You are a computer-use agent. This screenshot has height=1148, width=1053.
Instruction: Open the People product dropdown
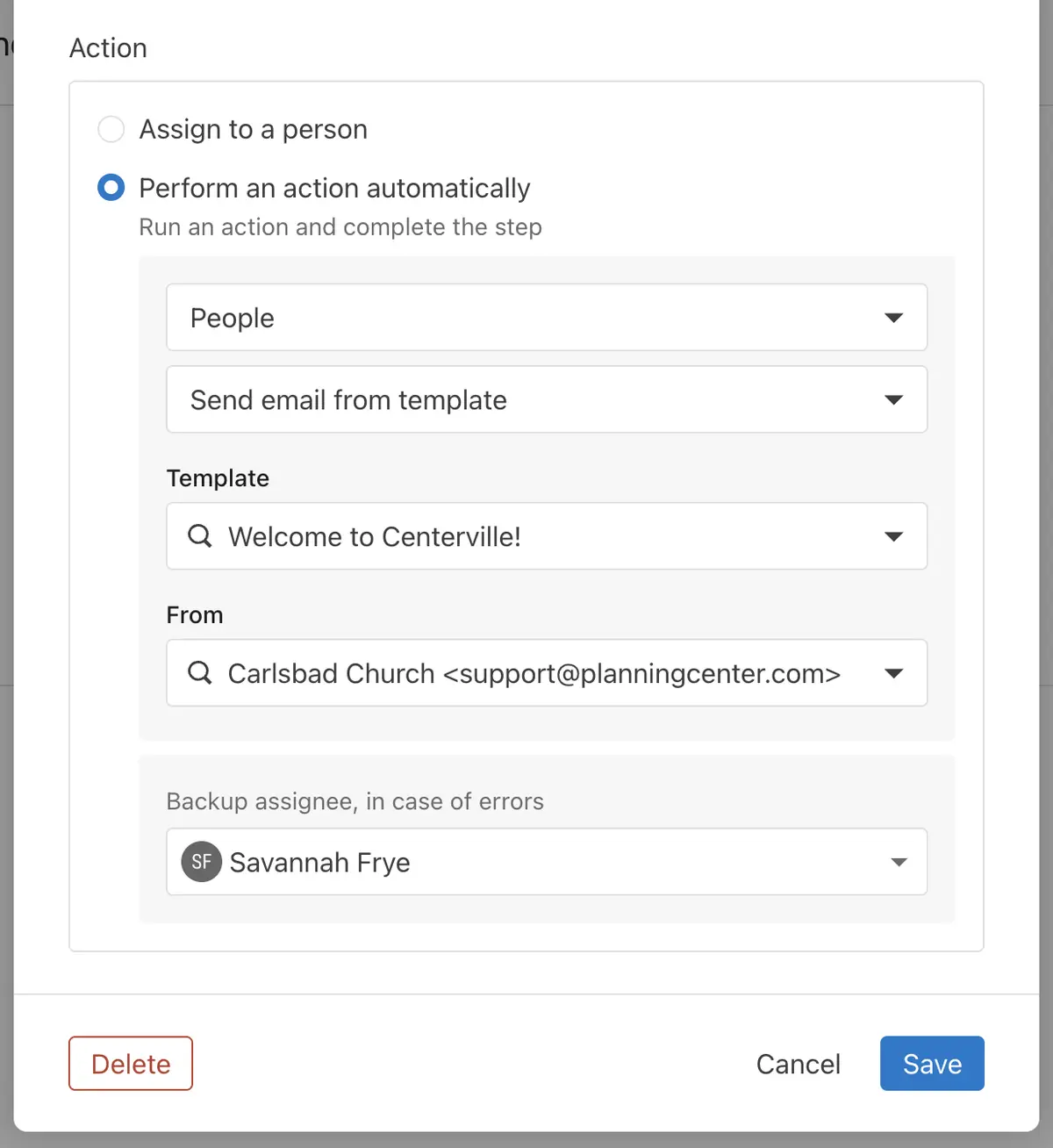[547, 318]
